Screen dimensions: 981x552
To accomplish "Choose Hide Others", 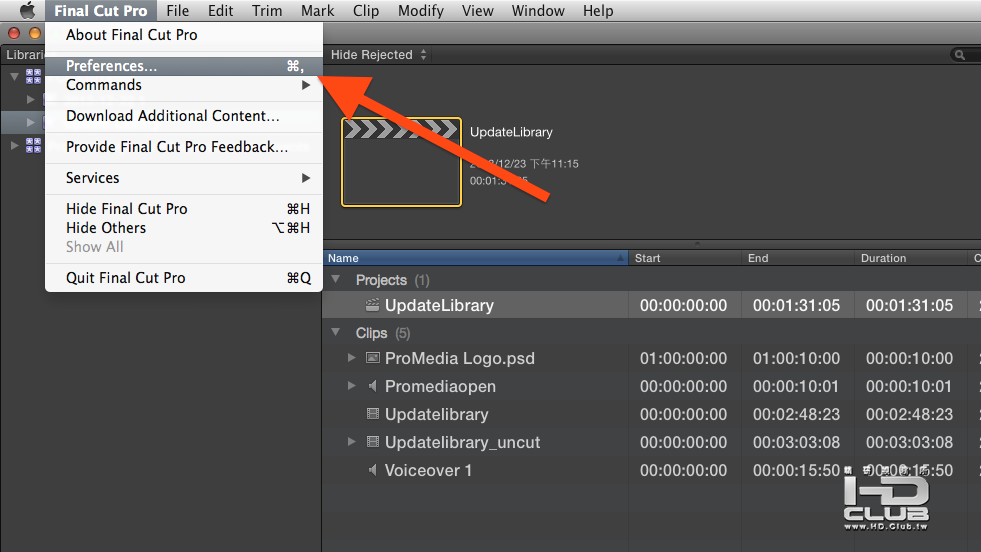I will pyautogui.click(x=184, y=228).
